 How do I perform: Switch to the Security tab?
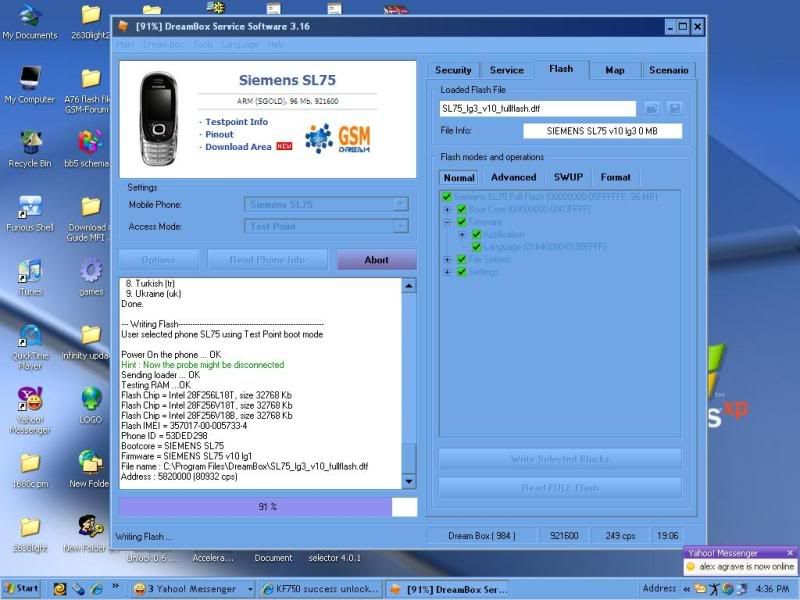[x=453, y=70]
